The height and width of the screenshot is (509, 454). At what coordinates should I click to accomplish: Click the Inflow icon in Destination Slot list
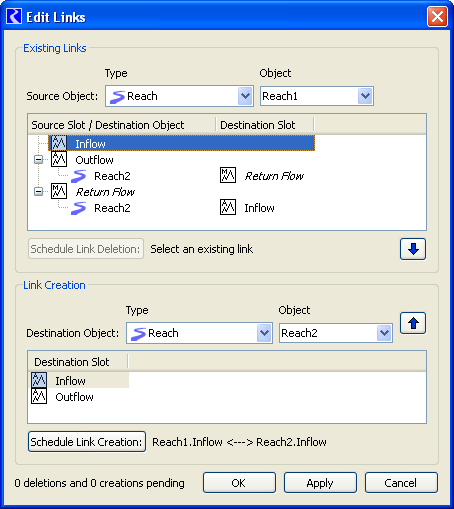pyautogui.click(x=39, y=380)
